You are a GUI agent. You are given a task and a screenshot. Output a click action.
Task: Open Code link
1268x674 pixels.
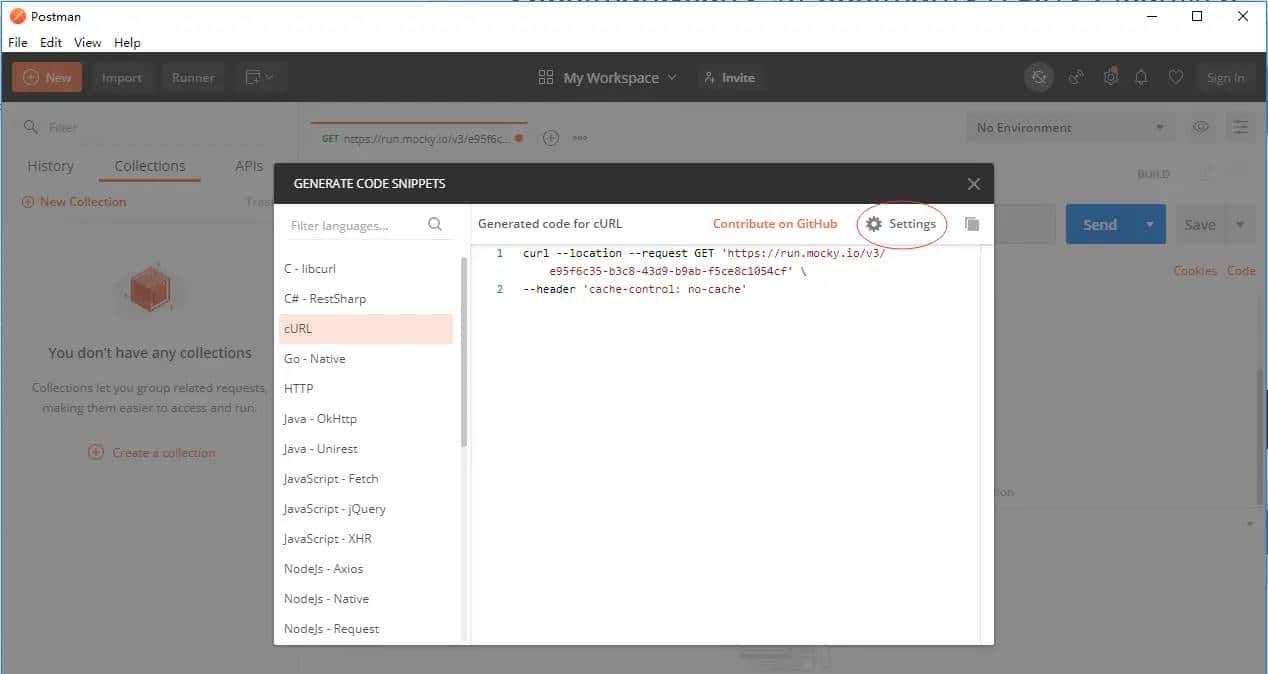coord(1241,271)
